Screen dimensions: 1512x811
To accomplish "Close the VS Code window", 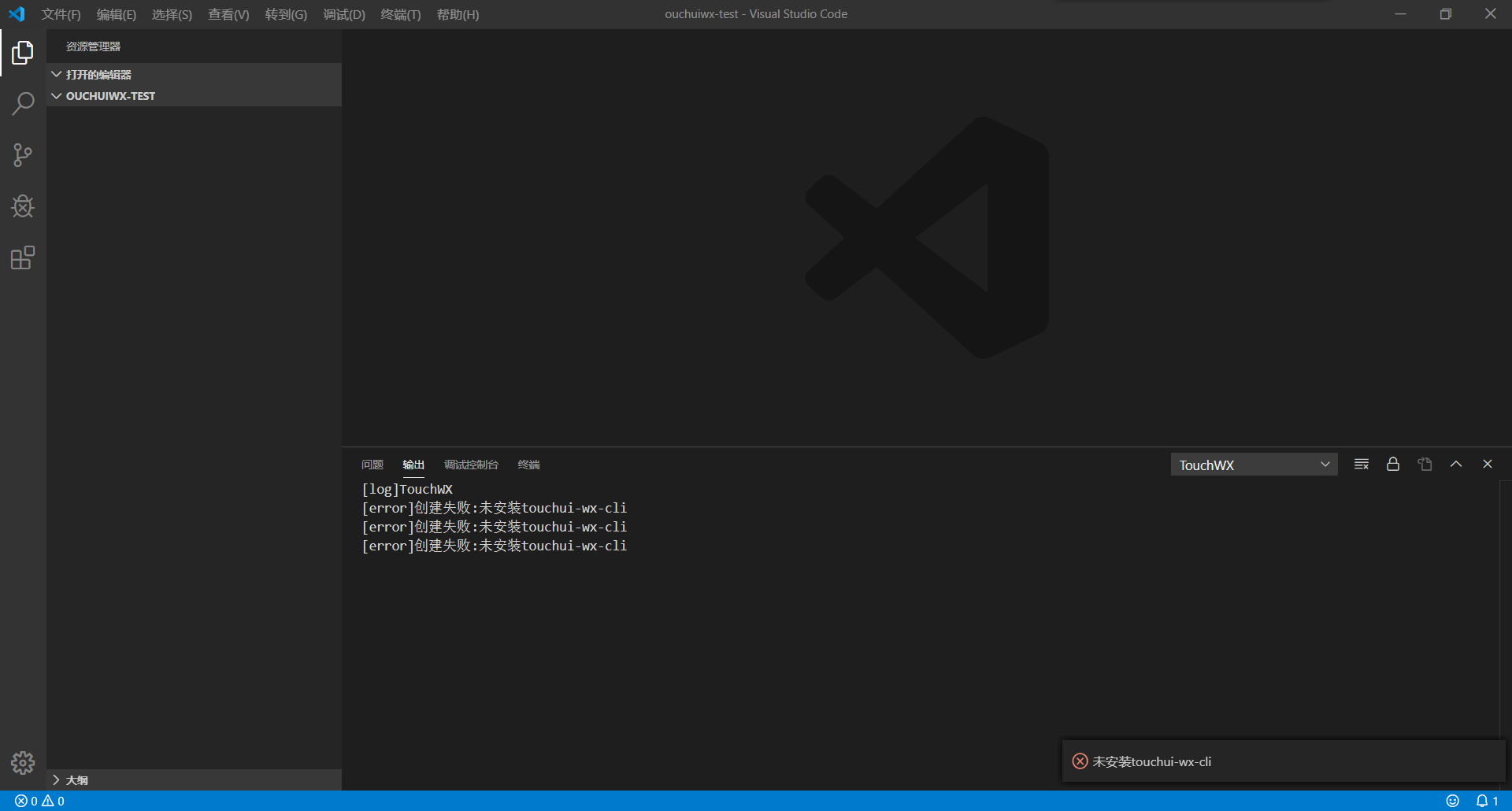I will click(x=1490, y=14).
